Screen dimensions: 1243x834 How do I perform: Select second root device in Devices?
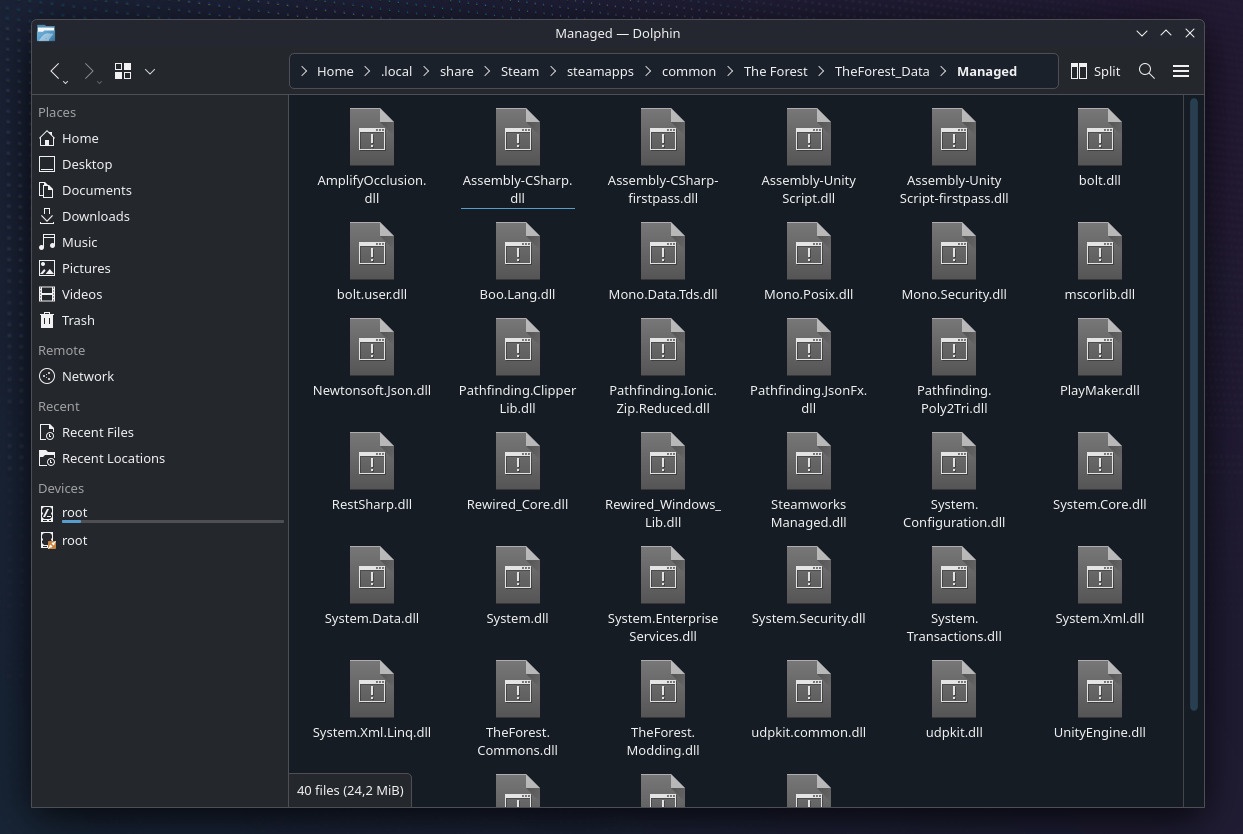click(160, 540)
